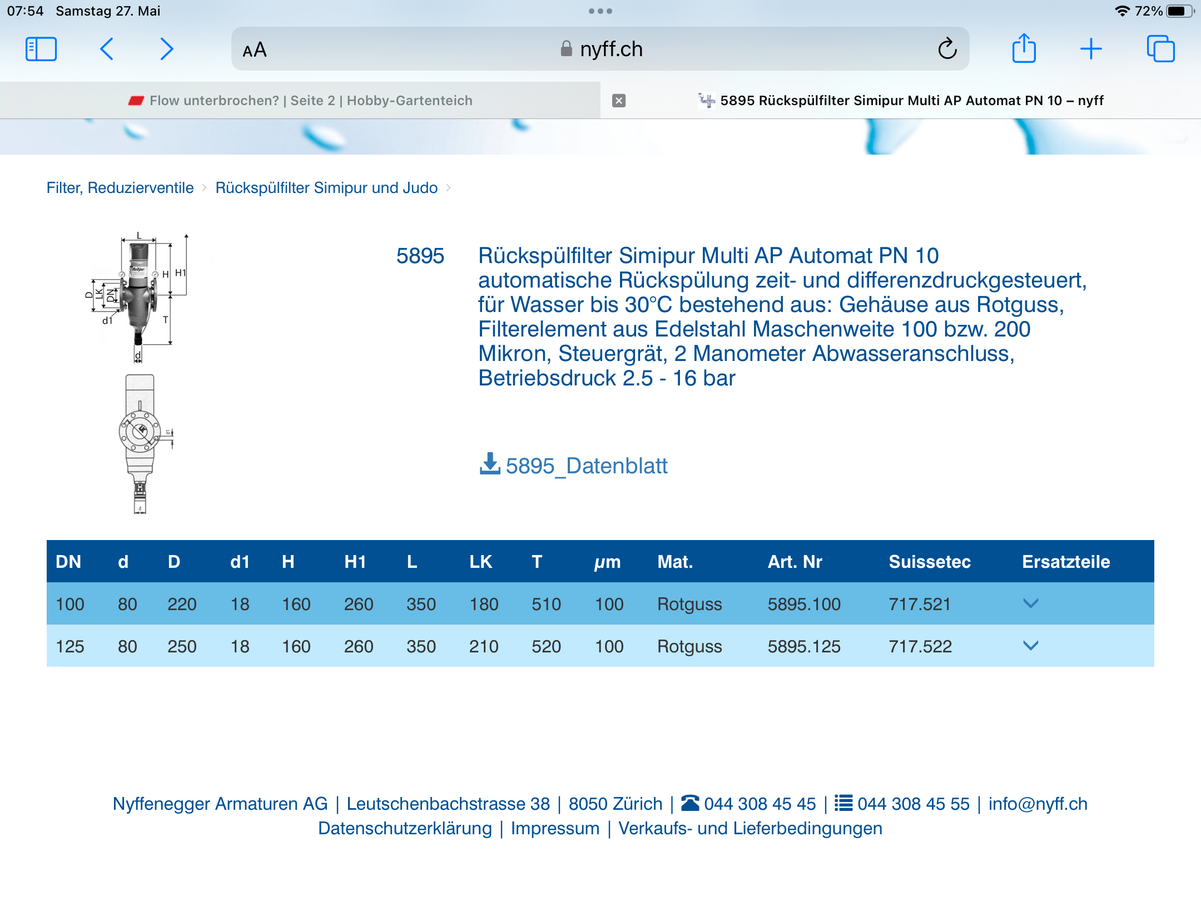
Task: Click the fax number icon in footer
Action: (x=844, y=803)
